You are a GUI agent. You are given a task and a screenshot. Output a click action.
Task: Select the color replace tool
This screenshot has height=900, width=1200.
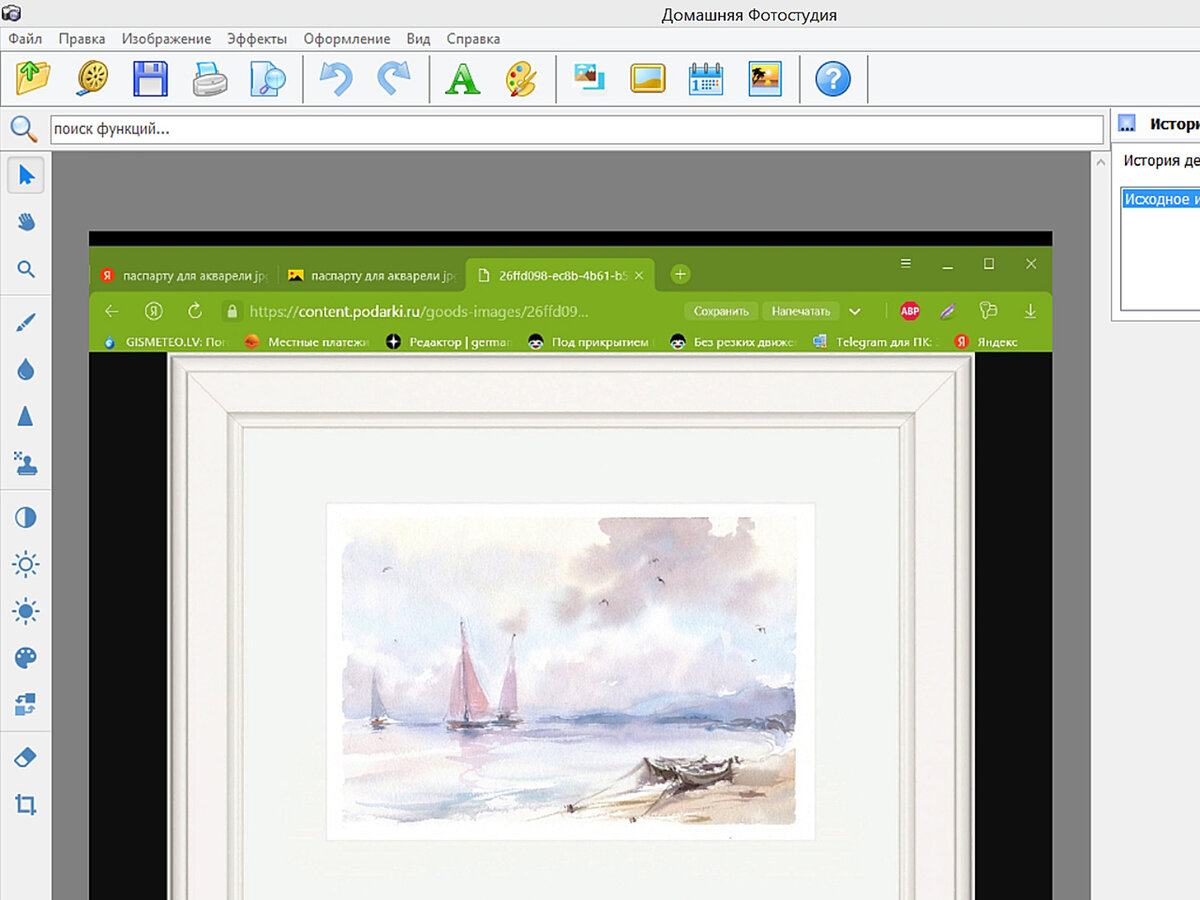pyautogui.click(x=26, y=704)
